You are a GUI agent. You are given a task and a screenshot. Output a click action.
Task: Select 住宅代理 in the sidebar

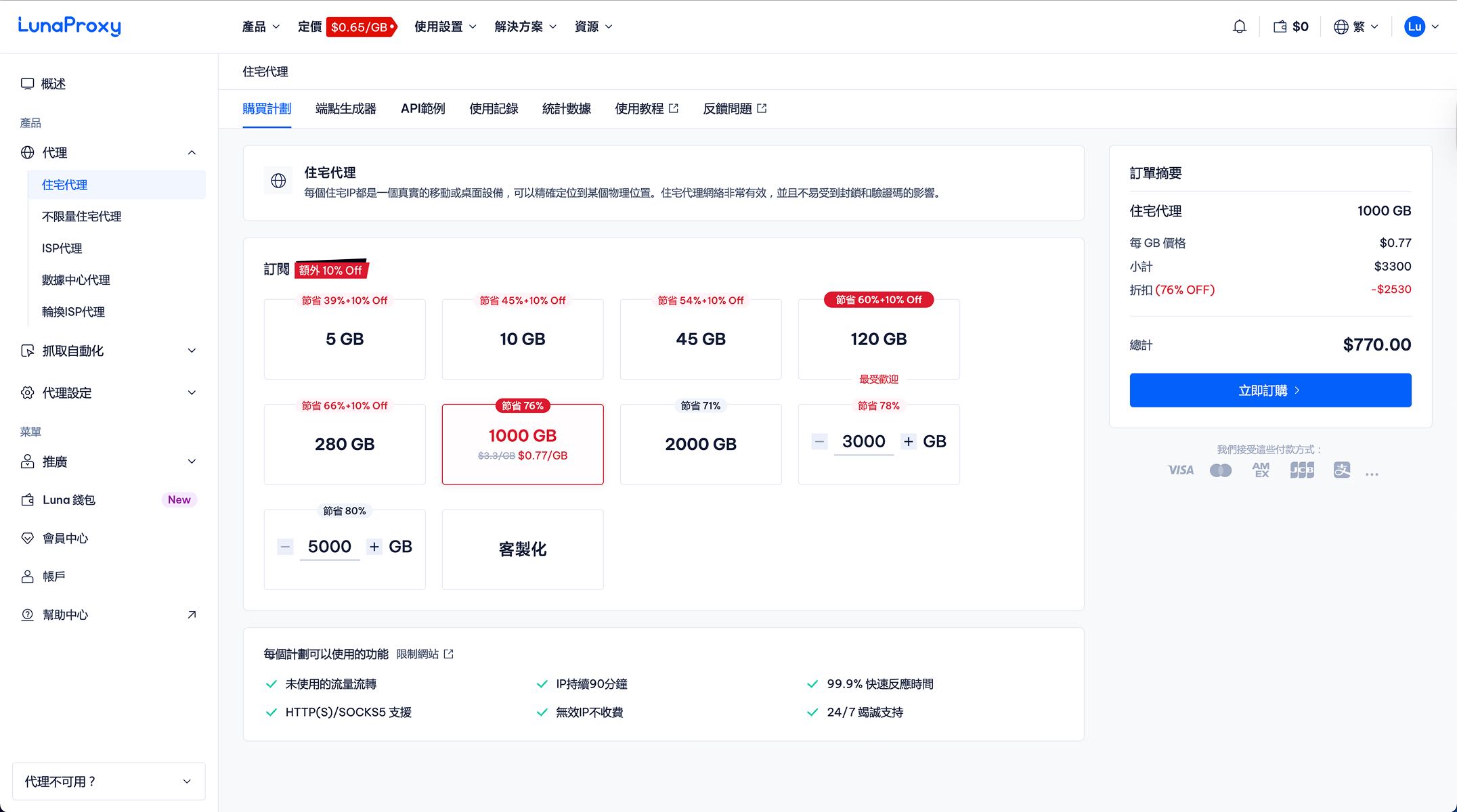click(x=116, y=185)
